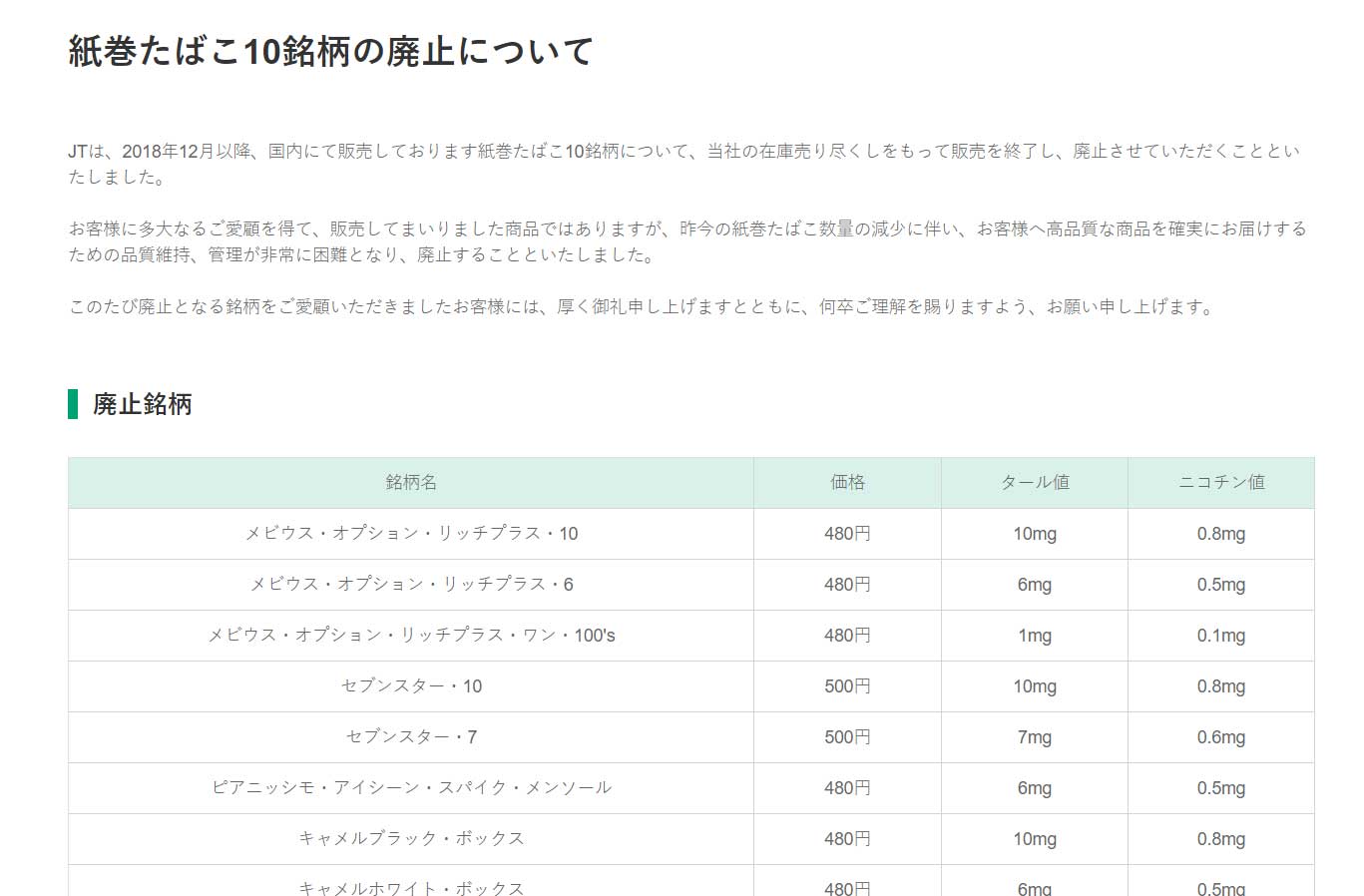Click the 480円 price for キャメルブラック・ボックス
Screen dimensions: 1364x896
pos(847,839)
